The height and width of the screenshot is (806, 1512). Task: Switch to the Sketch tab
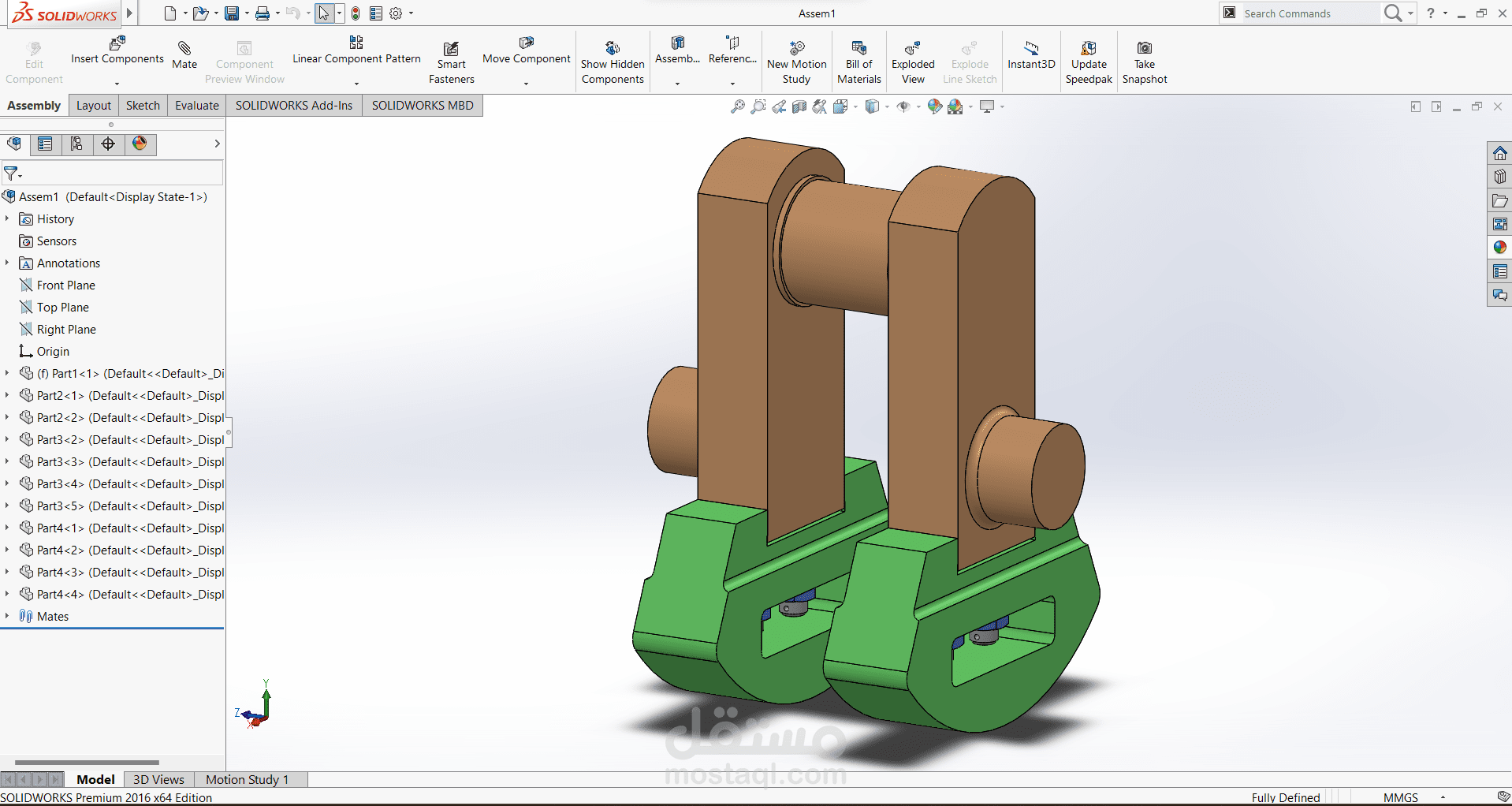[x=143, y=106]
